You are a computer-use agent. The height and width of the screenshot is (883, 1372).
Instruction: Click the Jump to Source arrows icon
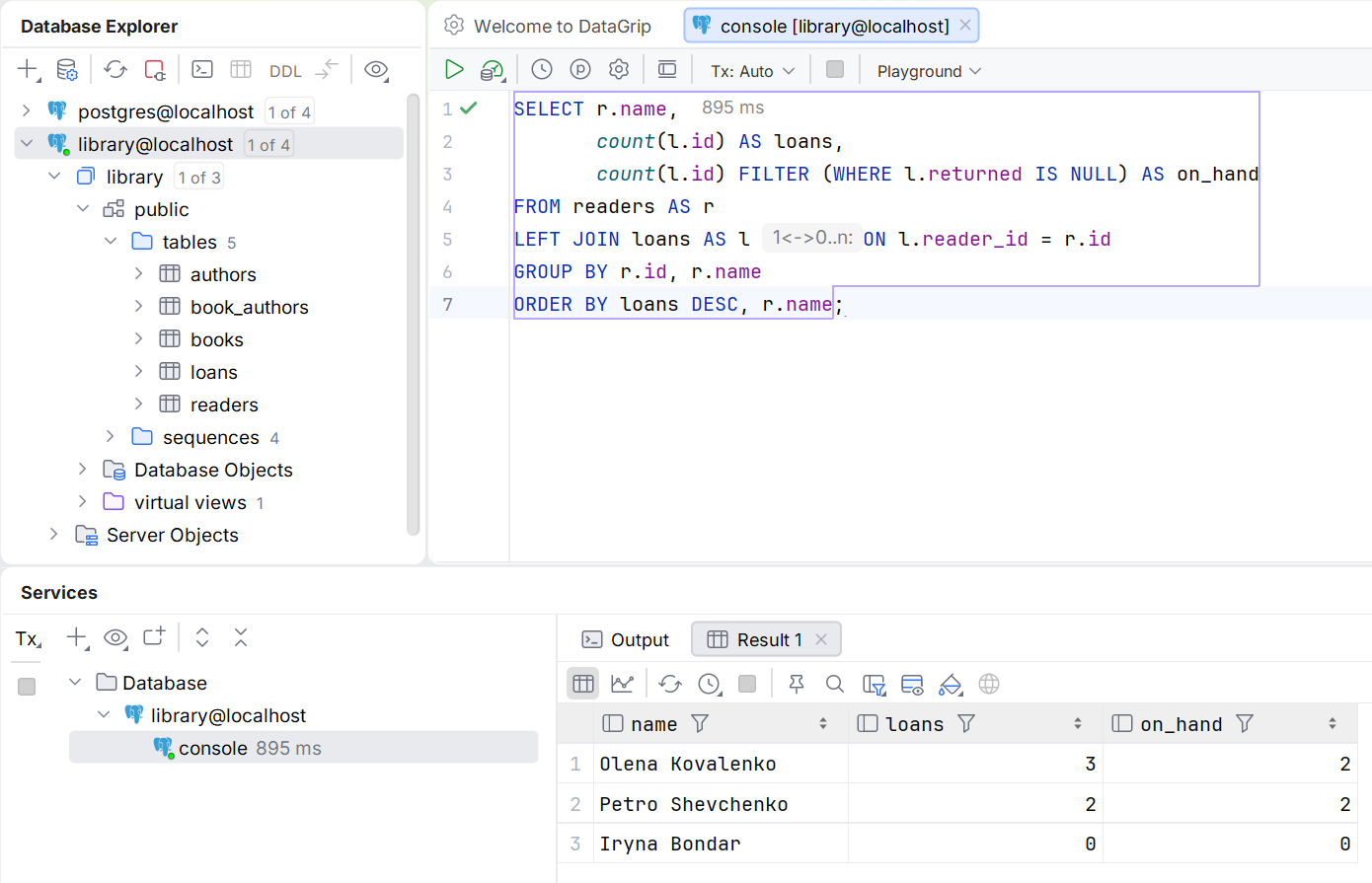click(327, 70)
